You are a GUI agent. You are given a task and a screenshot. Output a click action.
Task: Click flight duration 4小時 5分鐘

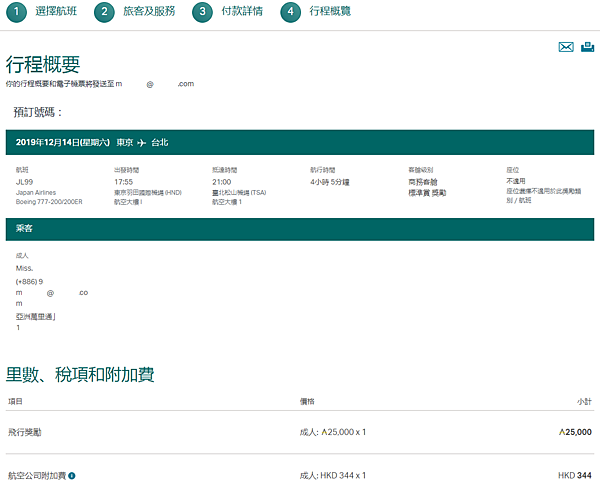point(330,182)
